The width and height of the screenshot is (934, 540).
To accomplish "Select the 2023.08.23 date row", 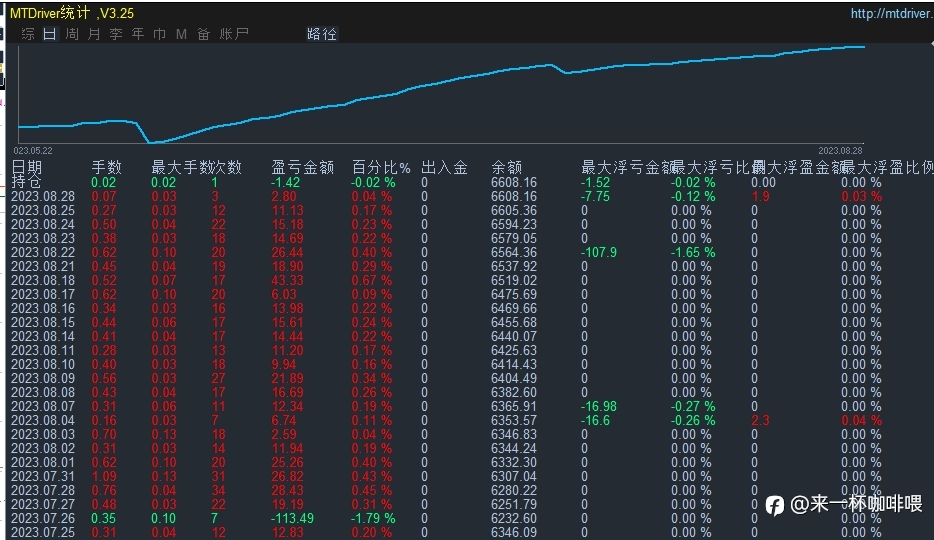I will (43, 238).
